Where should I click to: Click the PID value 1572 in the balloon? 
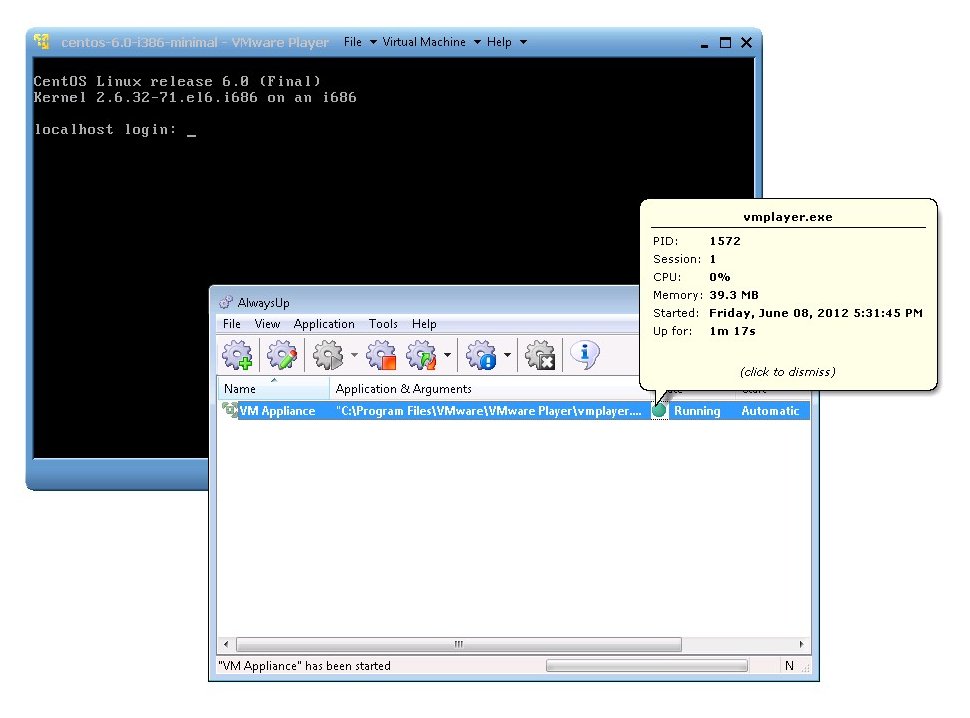(725, 241)
